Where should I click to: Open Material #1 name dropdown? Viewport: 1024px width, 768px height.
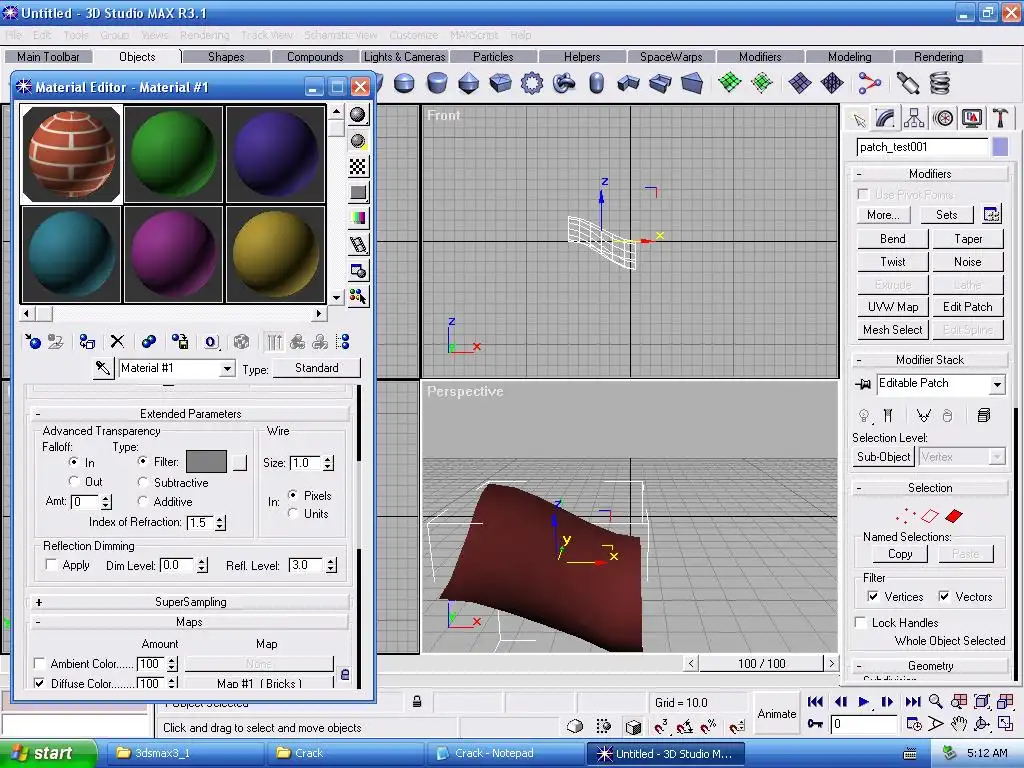click(227, 369)
